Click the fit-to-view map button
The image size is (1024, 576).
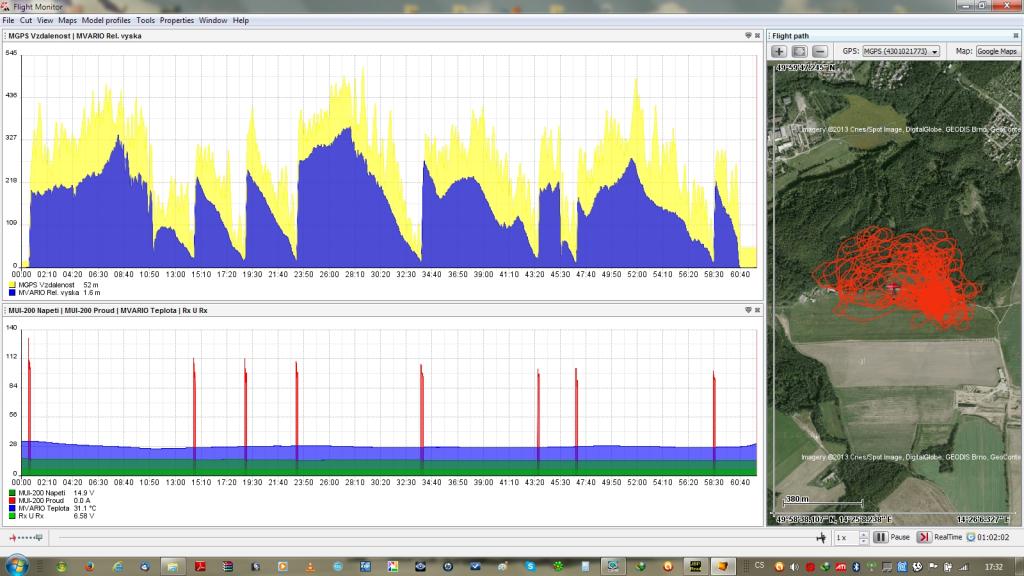(x=799, y=51)
